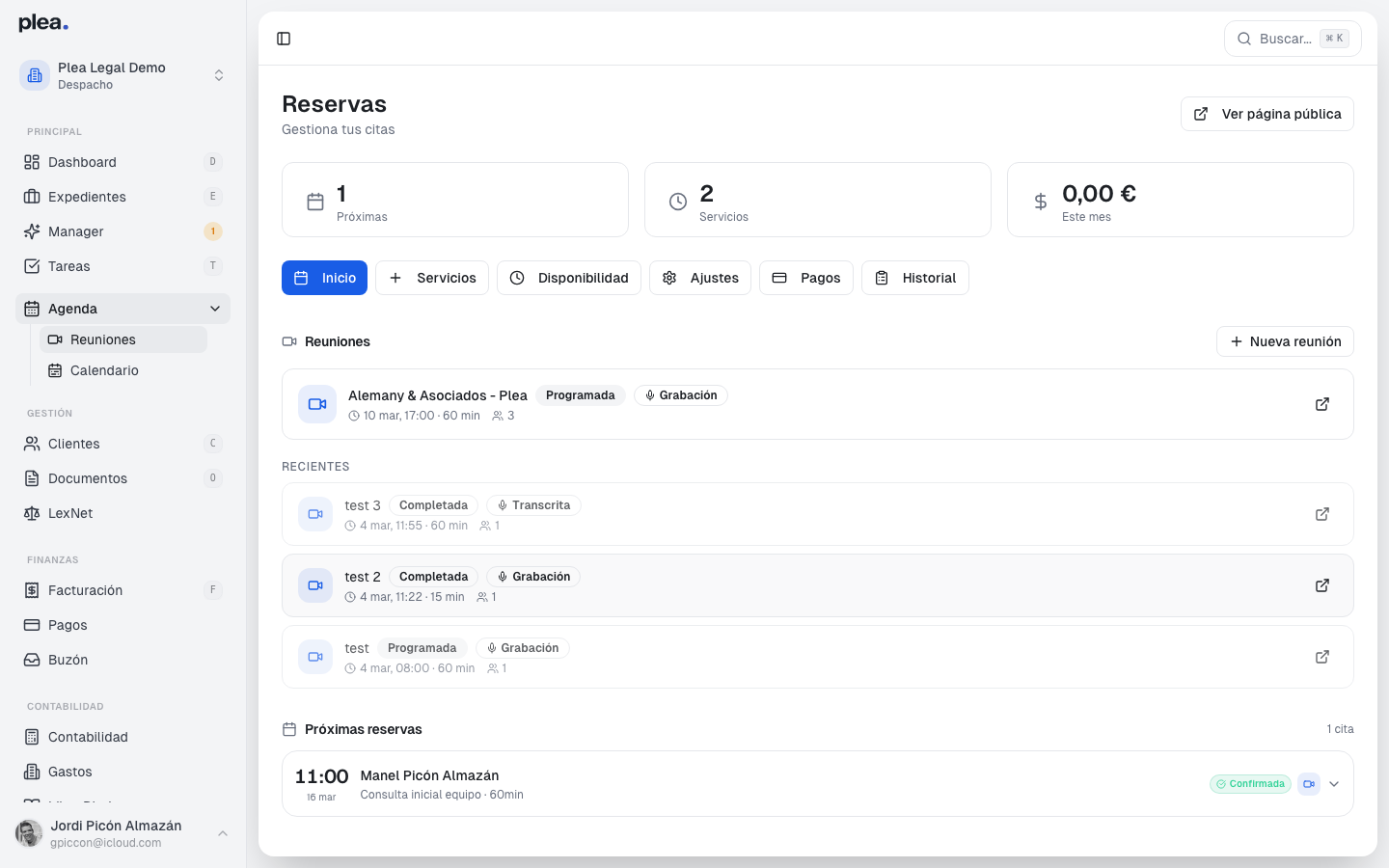The width and height of the screenshot is (1389, 868).
Task: Open external link for Alemany & Asociados meeting
Action: [1322, 404]
